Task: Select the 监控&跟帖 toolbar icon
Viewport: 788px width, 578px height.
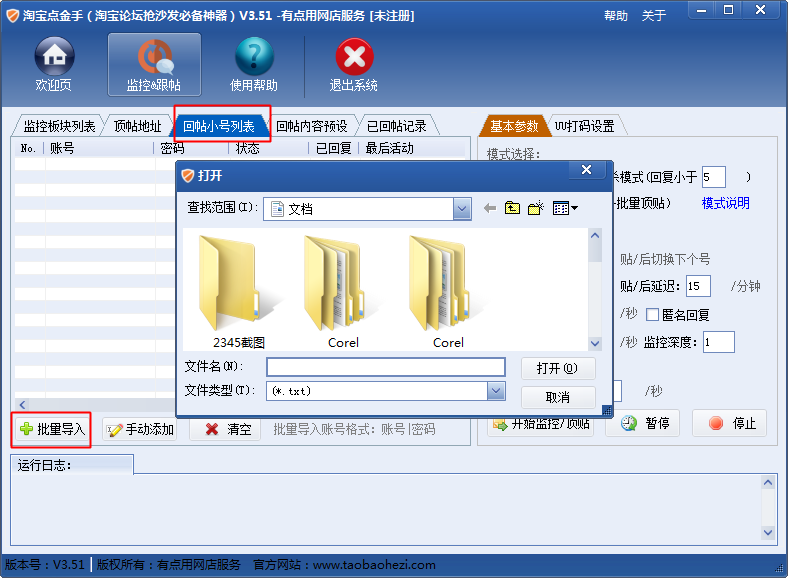Action: [154, 64]
